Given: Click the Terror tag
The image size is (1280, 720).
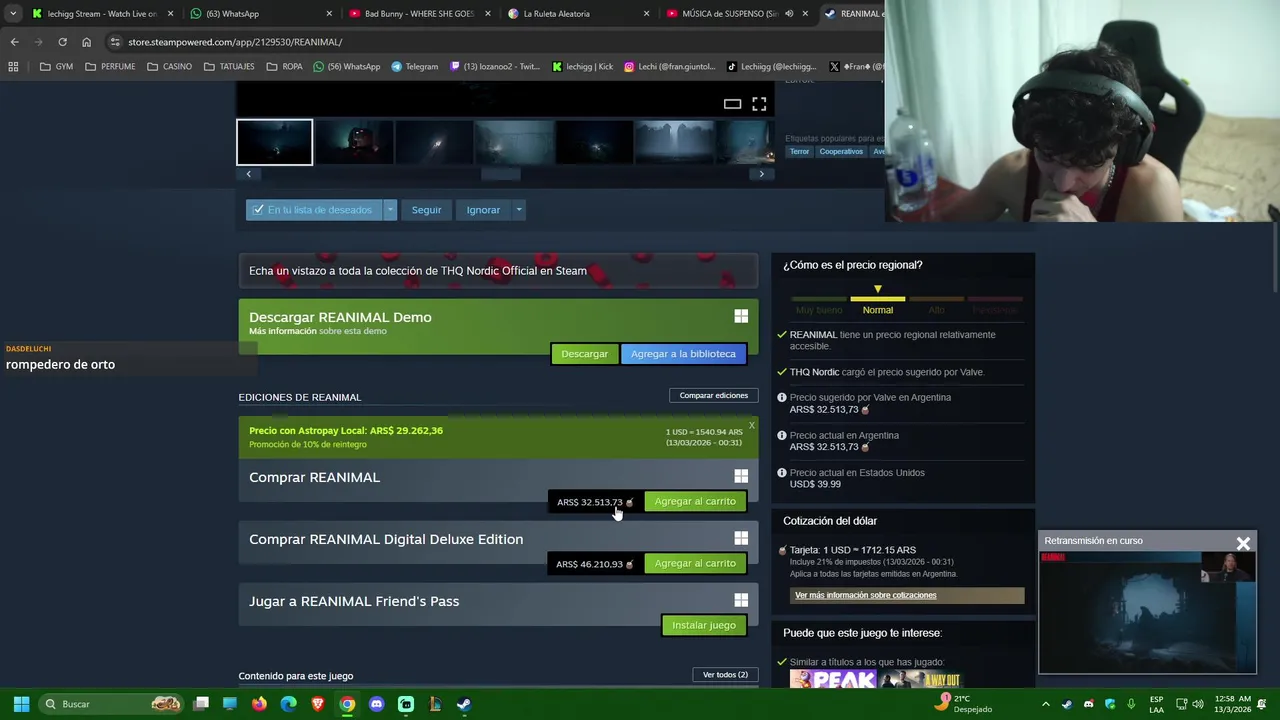Looking at the screenshot, I should coord(799,152).
